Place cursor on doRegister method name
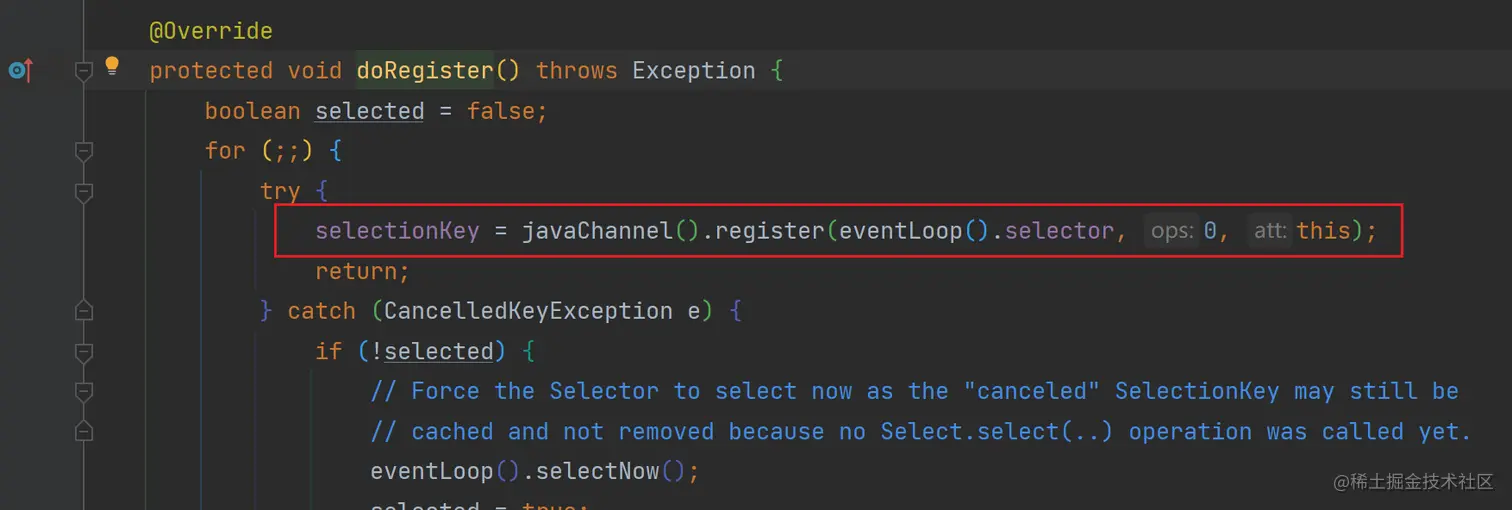Image resolution: width=1512 pixels, height=510 pixels. 425,71
